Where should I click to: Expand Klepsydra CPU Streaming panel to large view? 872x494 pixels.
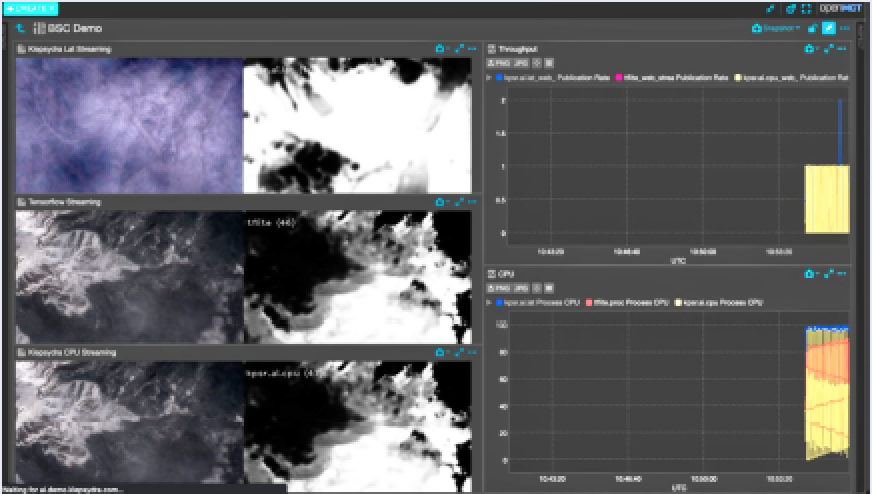[459, 352]
